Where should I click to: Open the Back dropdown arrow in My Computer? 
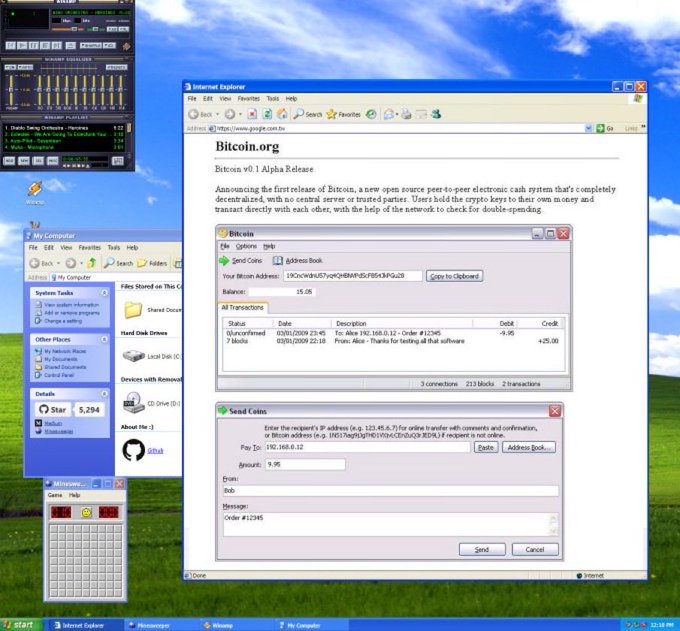[x=59, y=263]
